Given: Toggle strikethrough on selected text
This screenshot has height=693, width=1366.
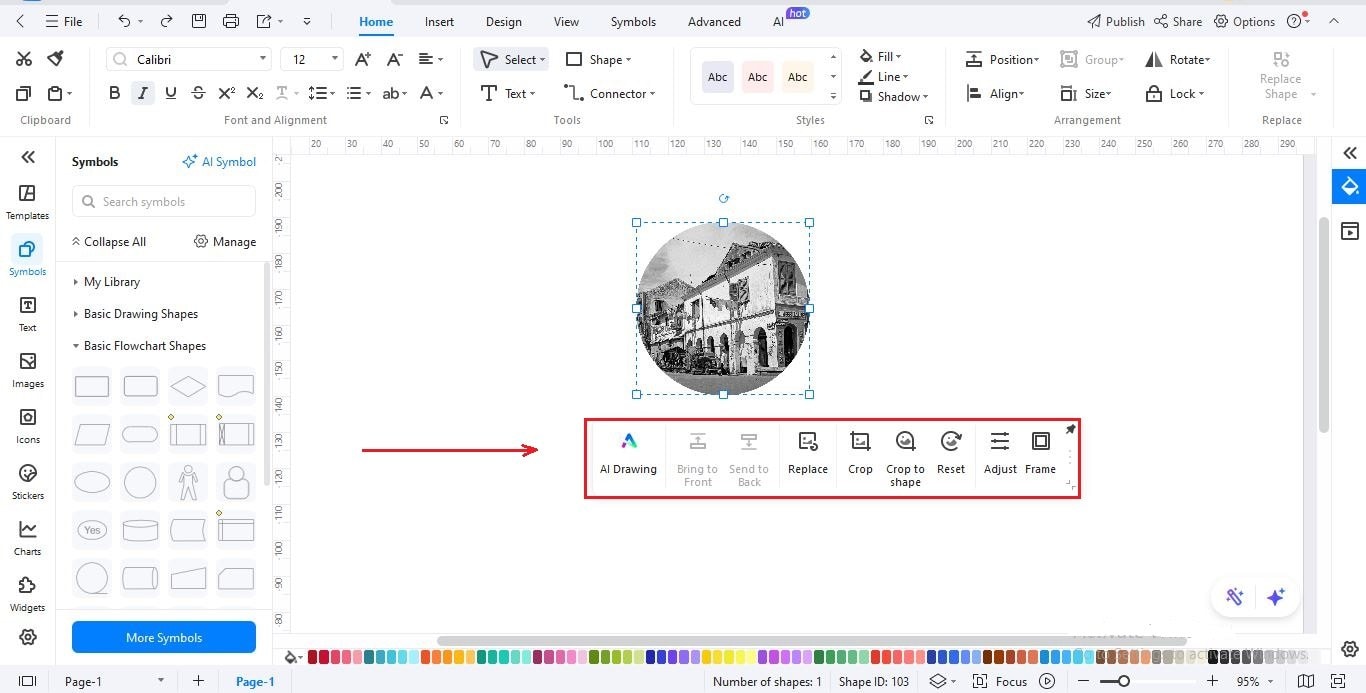Looking at the screenshot, I should (x=198, y=93).
